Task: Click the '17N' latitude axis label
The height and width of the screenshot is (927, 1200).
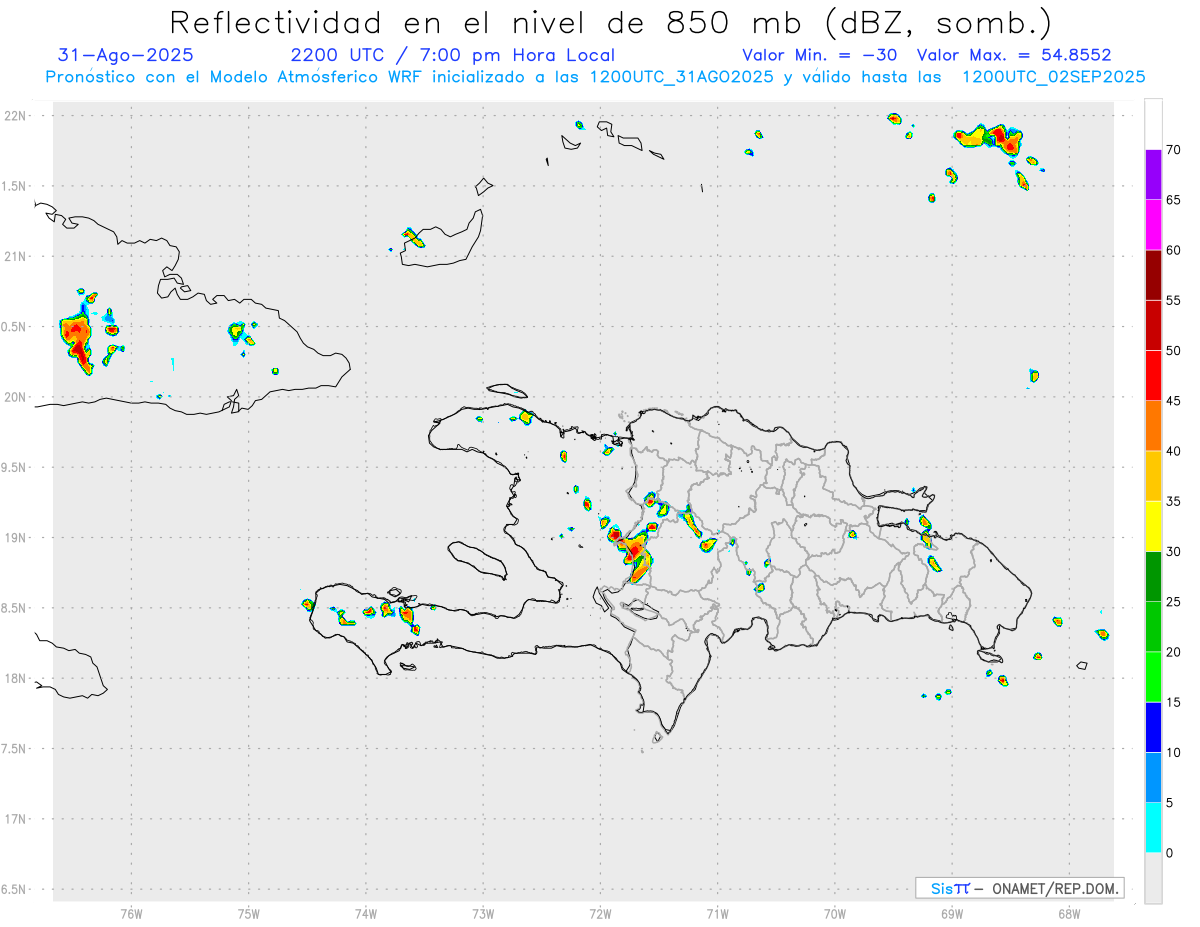Action: (15, 819)
